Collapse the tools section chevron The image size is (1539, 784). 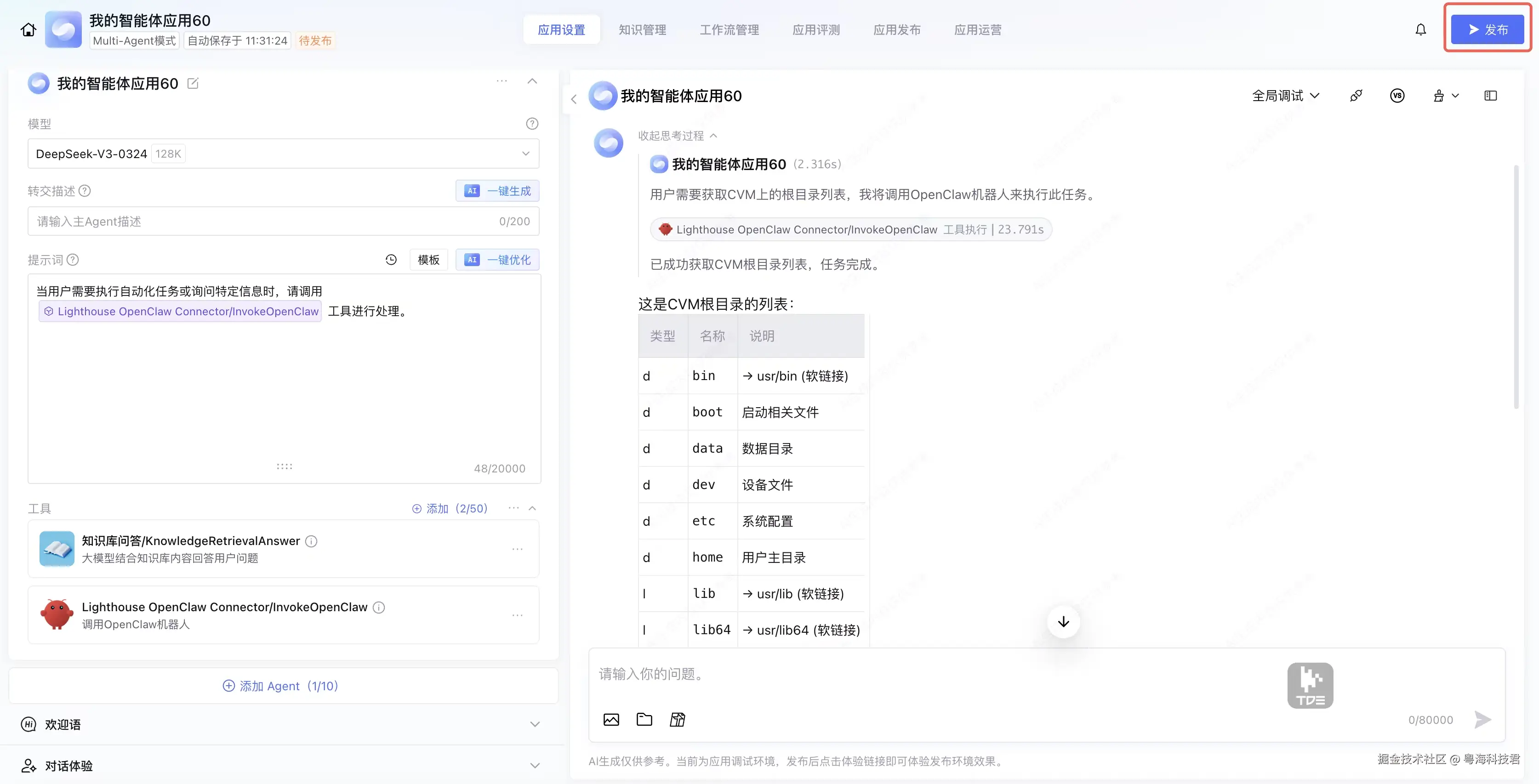[532, 508]
